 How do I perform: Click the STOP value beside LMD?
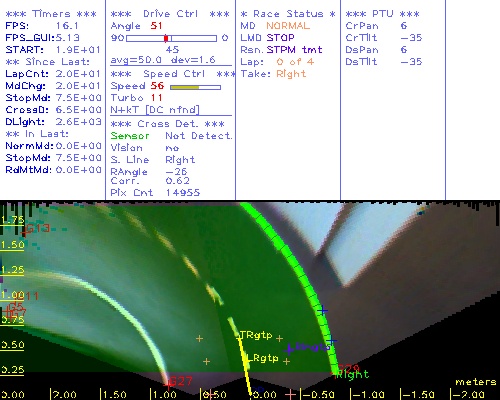[280, 38]
